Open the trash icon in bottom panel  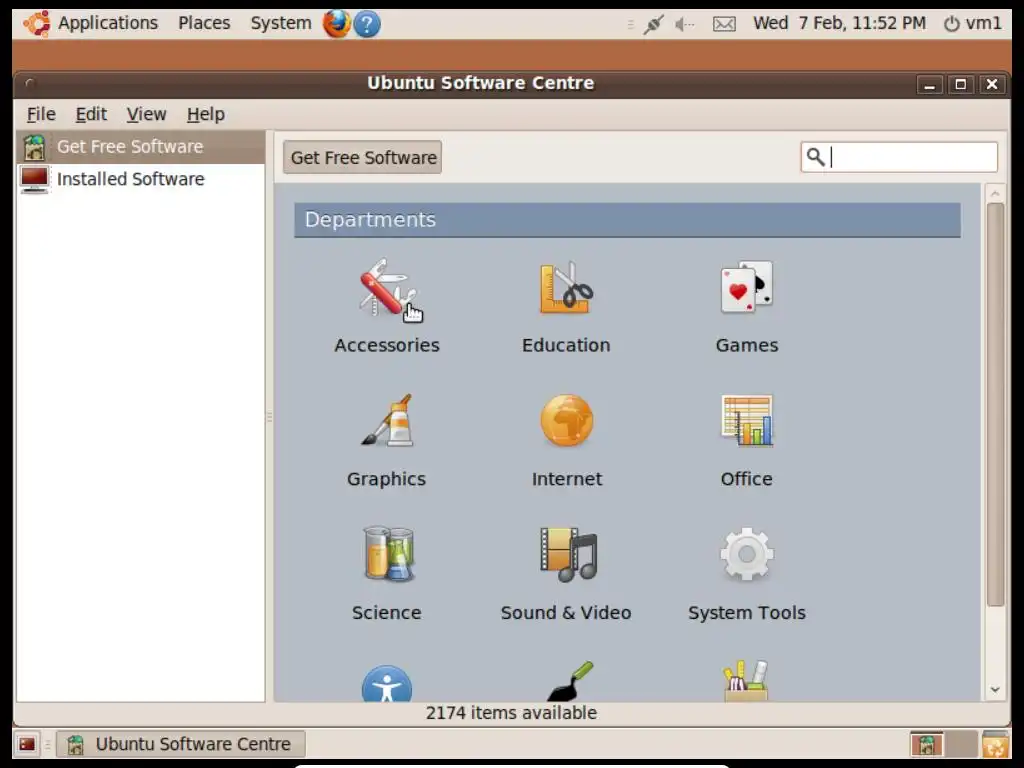[x=995, y=744]
